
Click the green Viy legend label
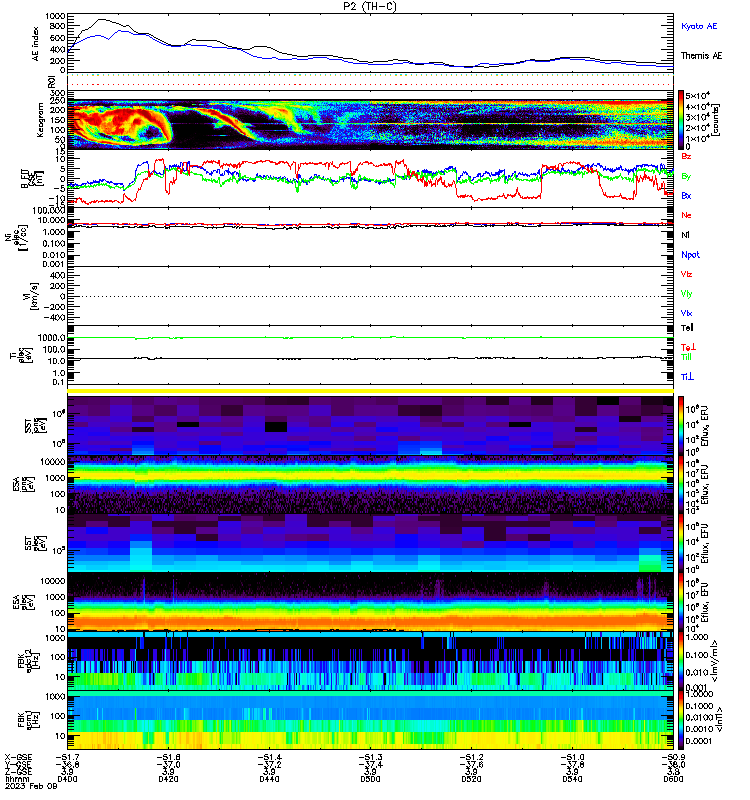click(x=686, y=294)
